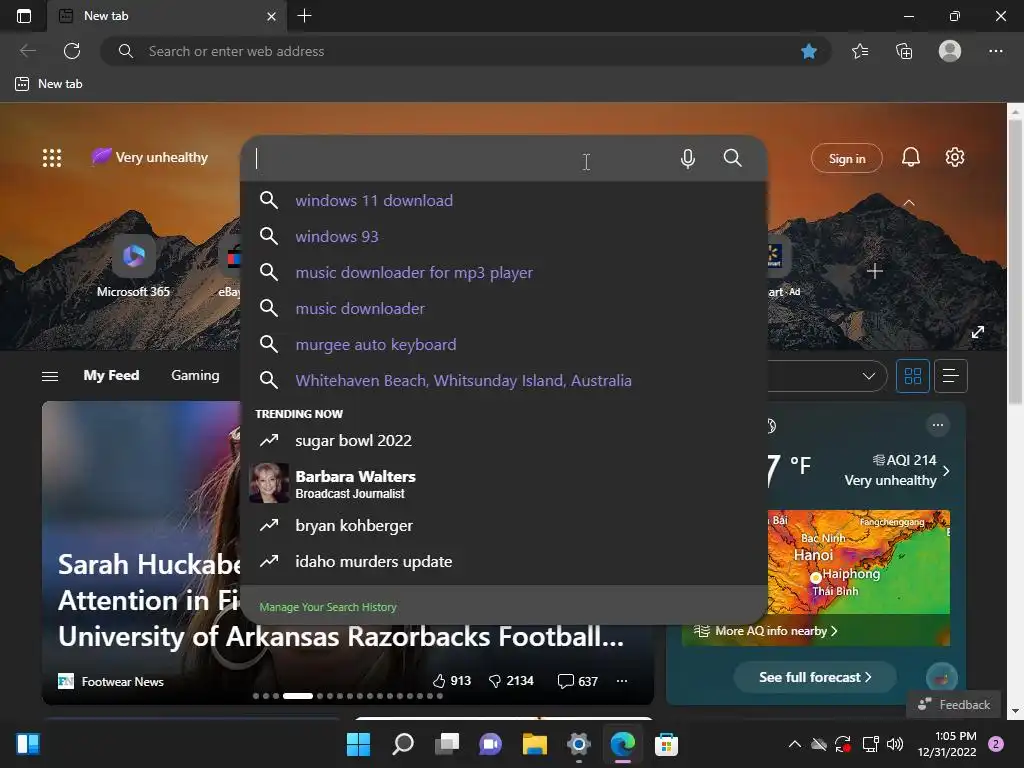Like the Sarah Huckabee article

[x=451, y=681]
